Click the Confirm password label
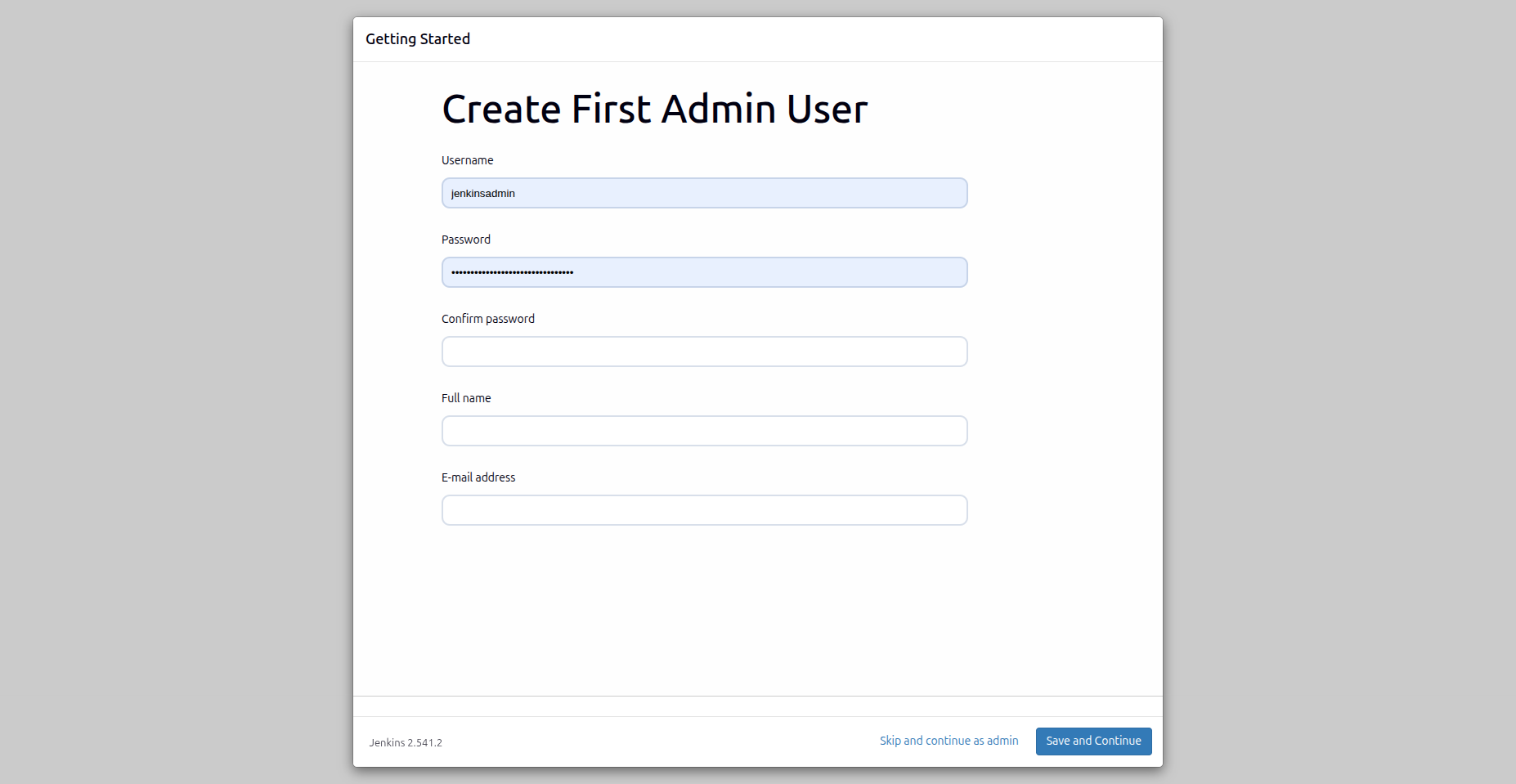The image size is (1516, 784). coord(487,318)
